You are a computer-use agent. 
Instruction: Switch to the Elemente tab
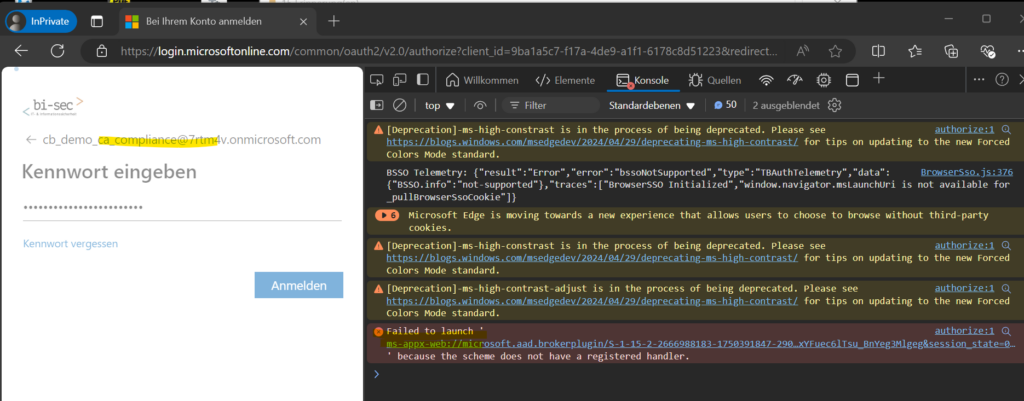coord(566,80)
